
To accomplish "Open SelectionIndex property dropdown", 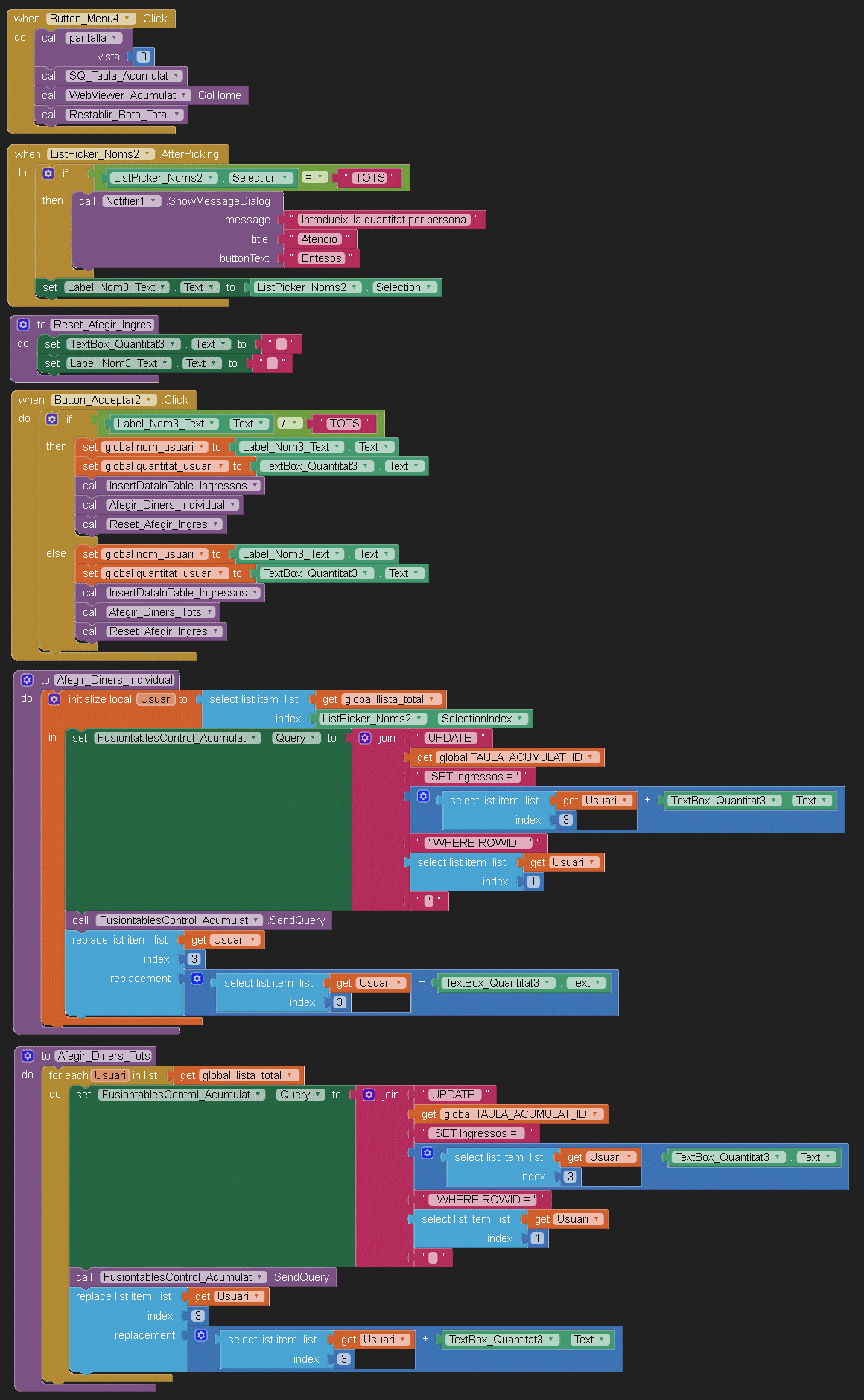I will (x=519, y=719).
